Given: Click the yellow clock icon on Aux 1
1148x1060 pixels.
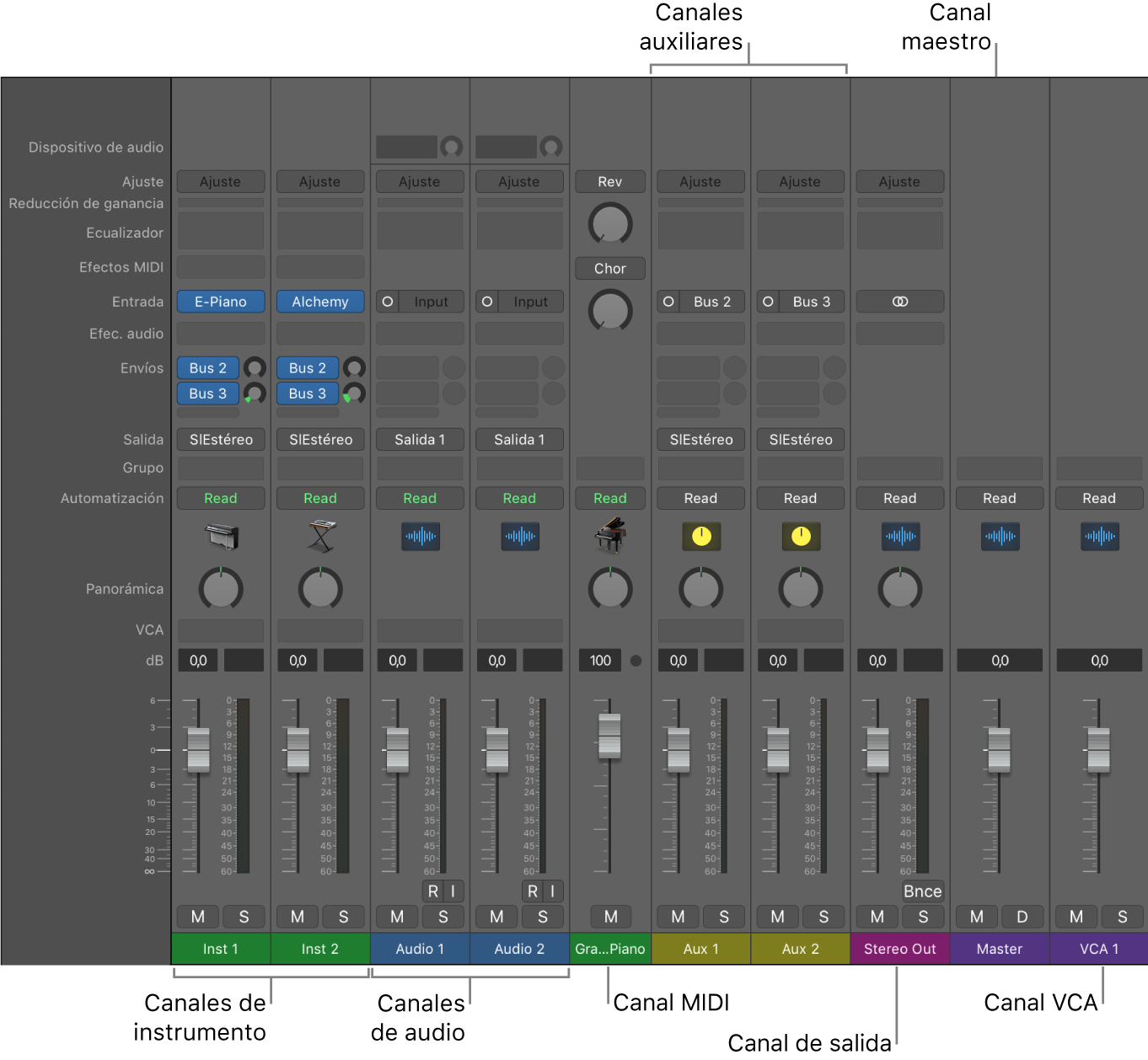Looking at the screenshot, I should [x=701, y=536].
